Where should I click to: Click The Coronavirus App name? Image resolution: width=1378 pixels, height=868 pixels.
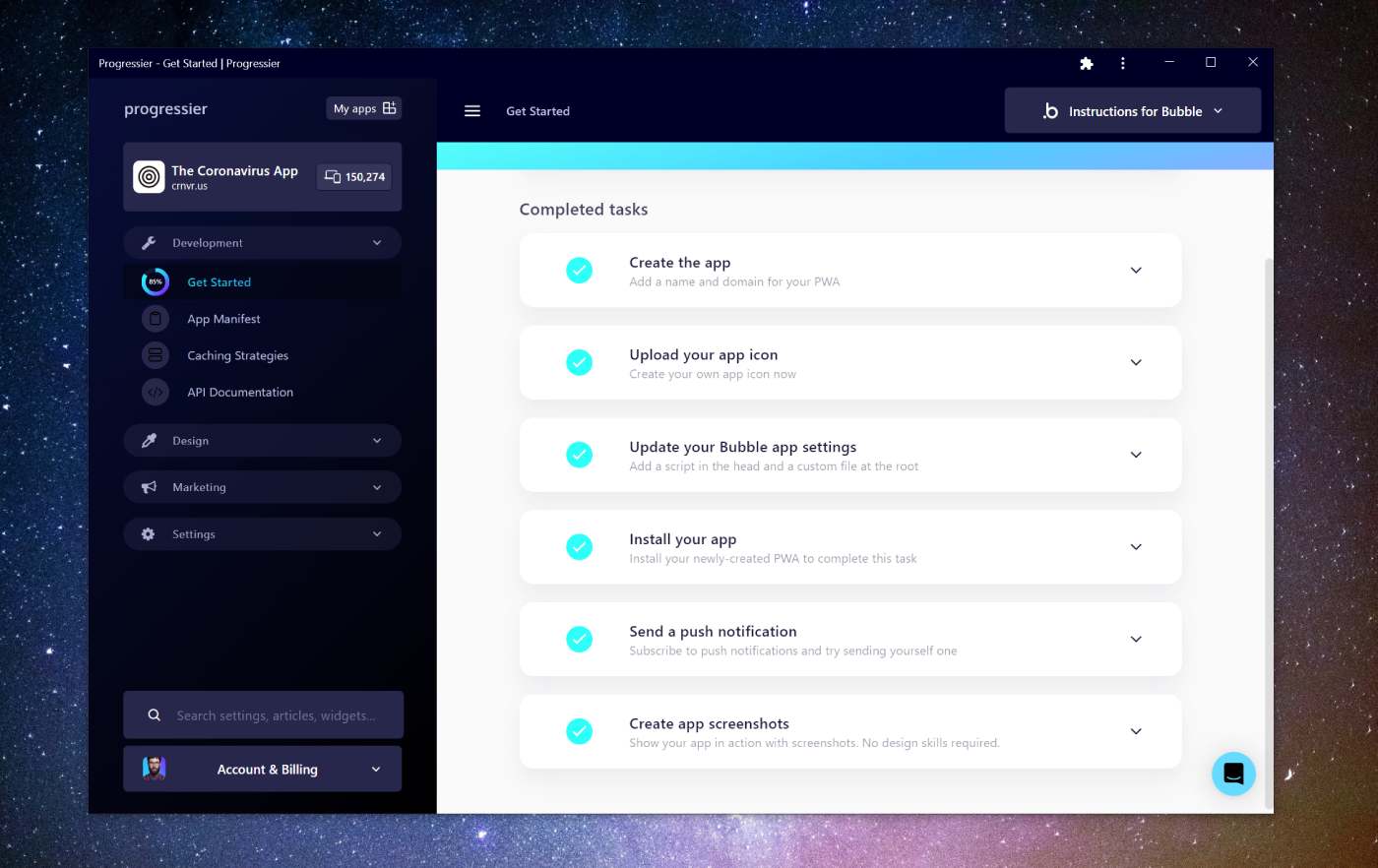coord(234,170)
